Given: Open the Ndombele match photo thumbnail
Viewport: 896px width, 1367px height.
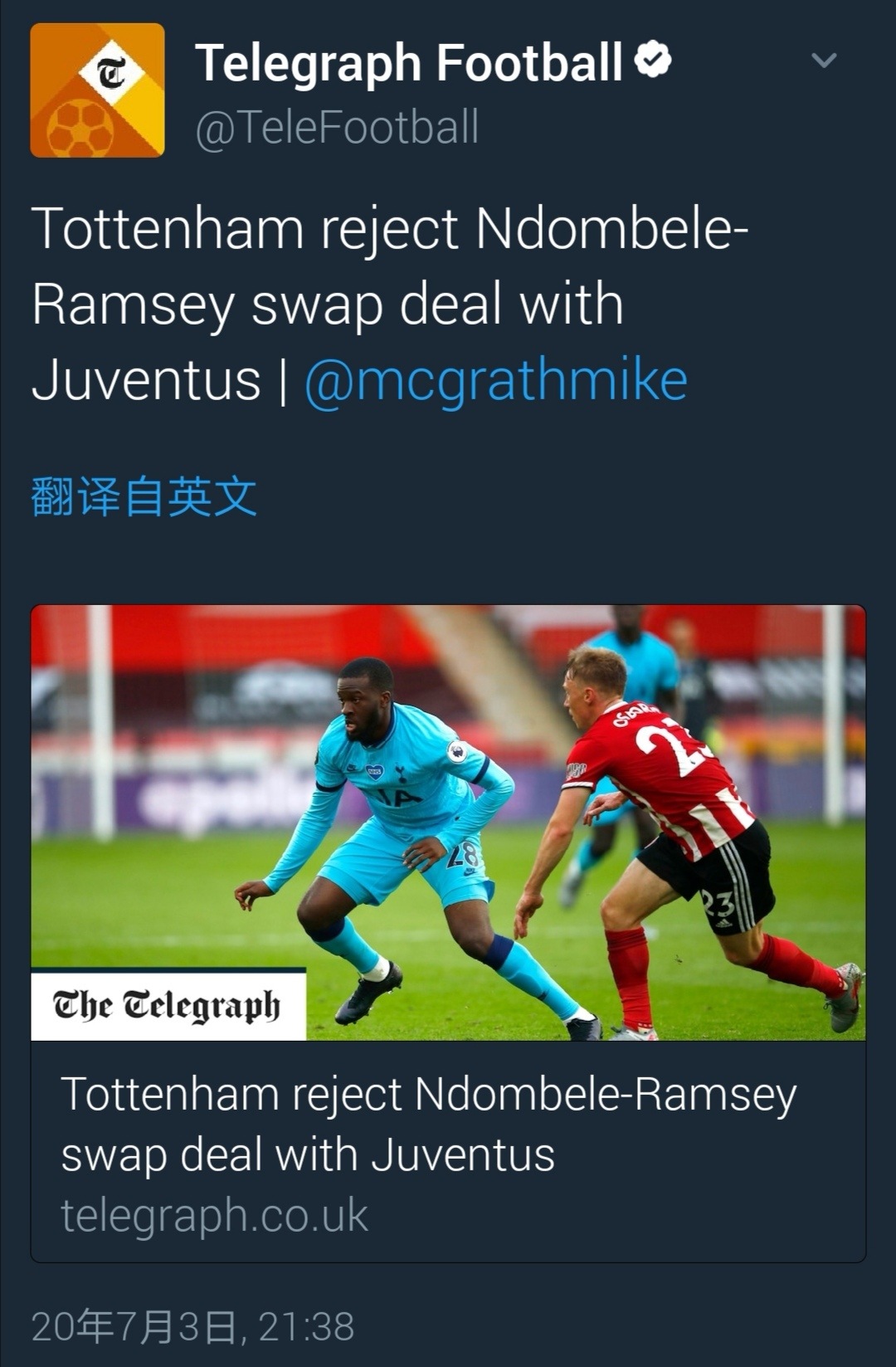Looking at the screenshot, I should 448,822.
